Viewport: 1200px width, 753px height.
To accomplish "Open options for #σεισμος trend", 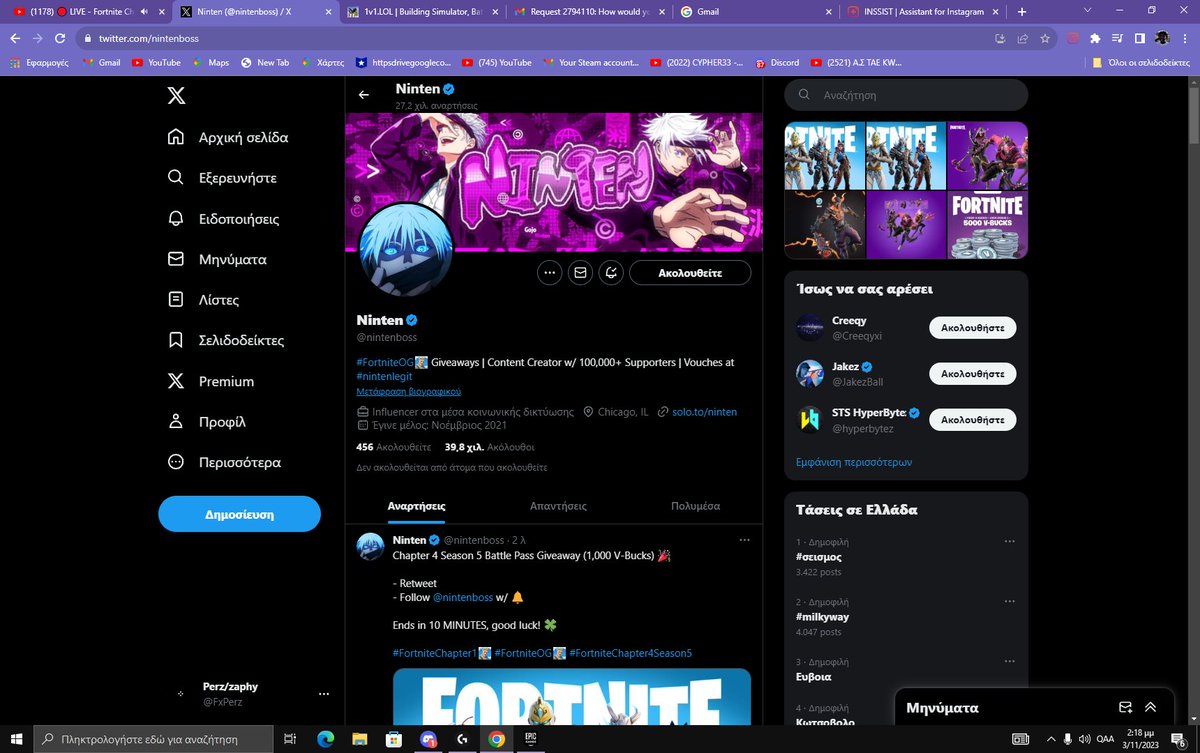I will 1011,542.
